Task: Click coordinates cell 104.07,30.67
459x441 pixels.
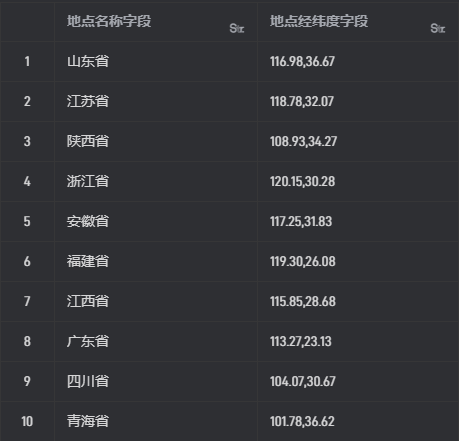Action: (358, 381)
